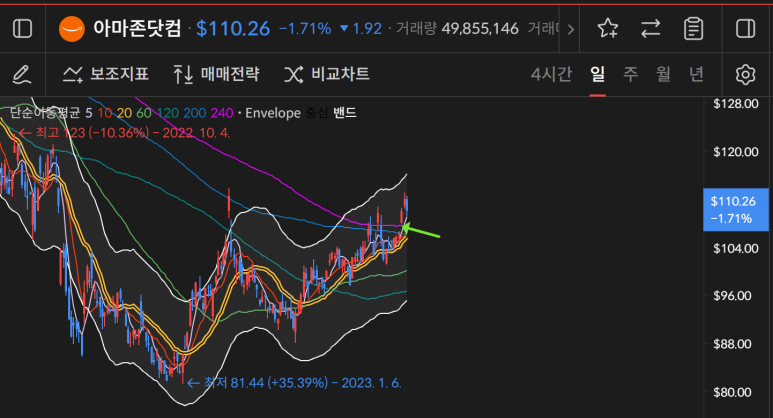The image size is (773, 418).
Task: Click the $88.00 price axis label
Action: click(732, 344)
